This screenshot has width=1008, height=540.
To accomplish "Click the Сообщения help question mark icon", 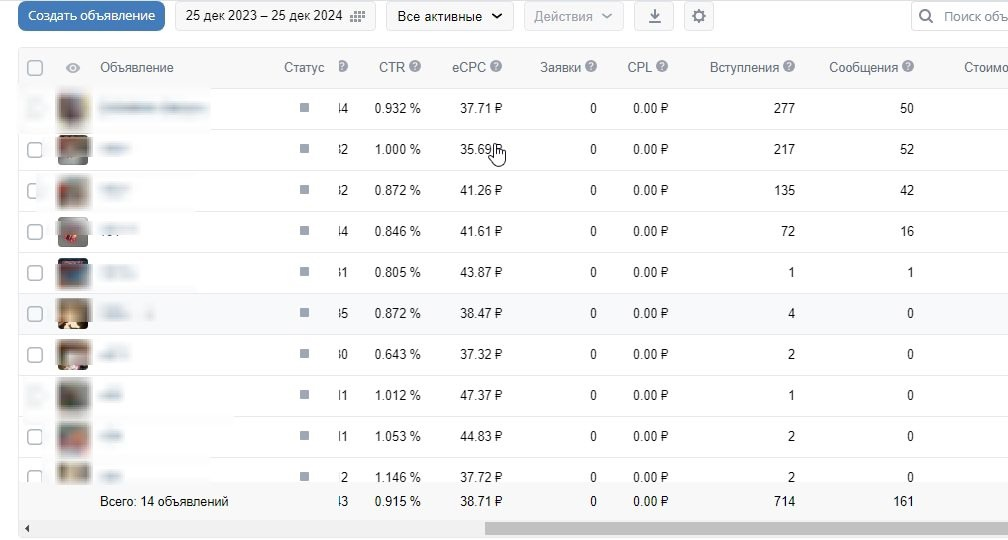I will tap(908, 66).
